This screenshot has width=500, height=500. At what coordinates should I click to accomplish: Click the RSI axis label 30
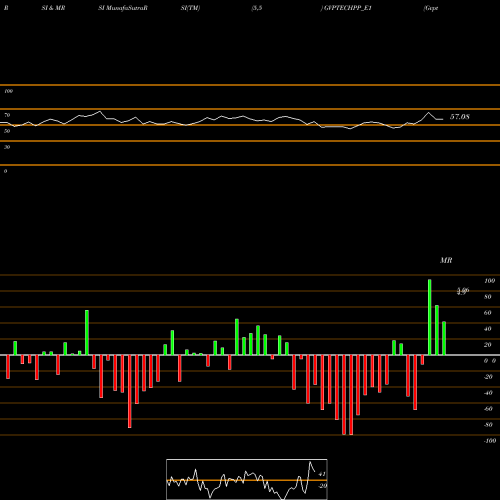(7, 147)
